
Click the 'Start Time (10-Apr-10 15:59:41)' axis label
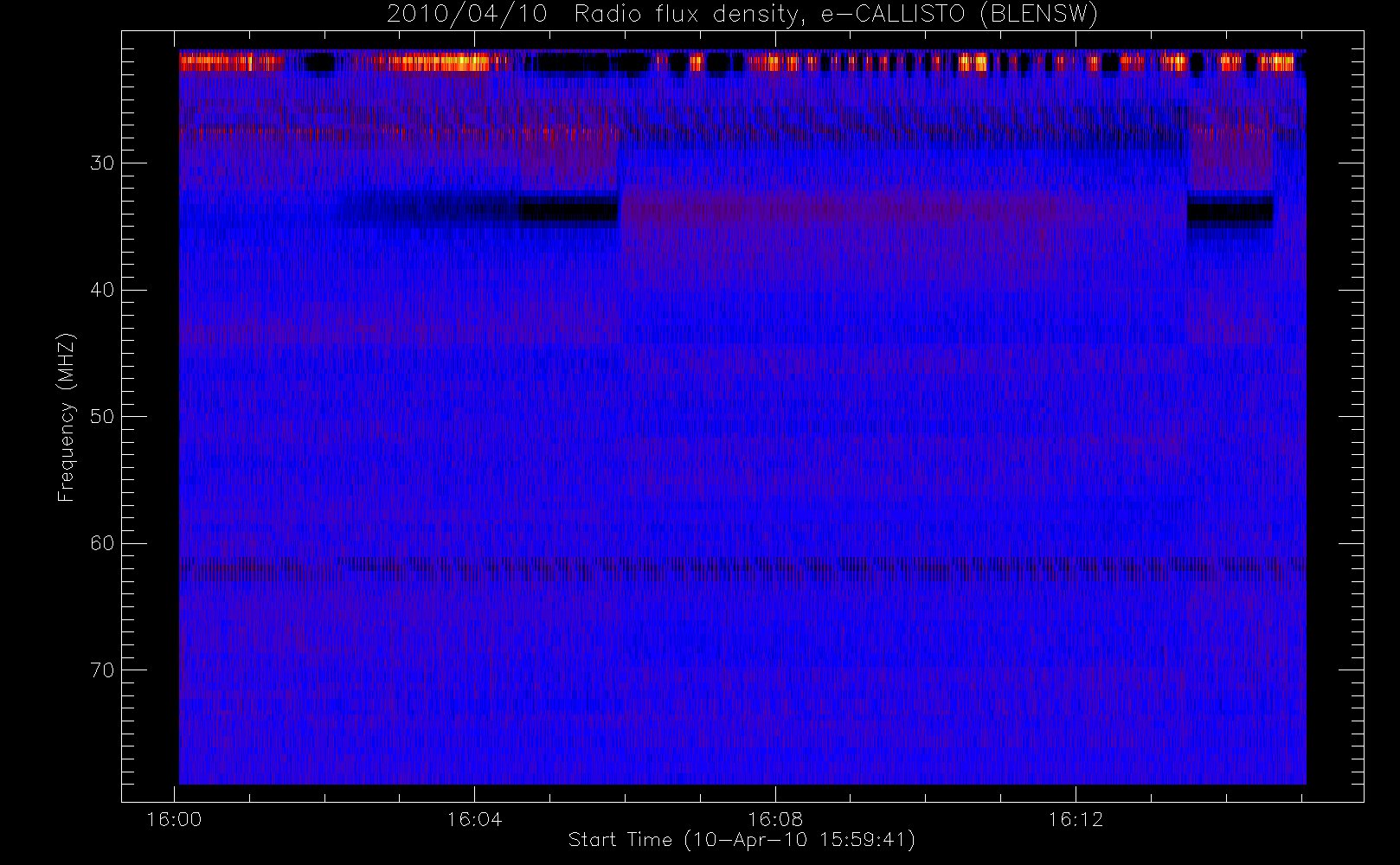click(742, 840)
